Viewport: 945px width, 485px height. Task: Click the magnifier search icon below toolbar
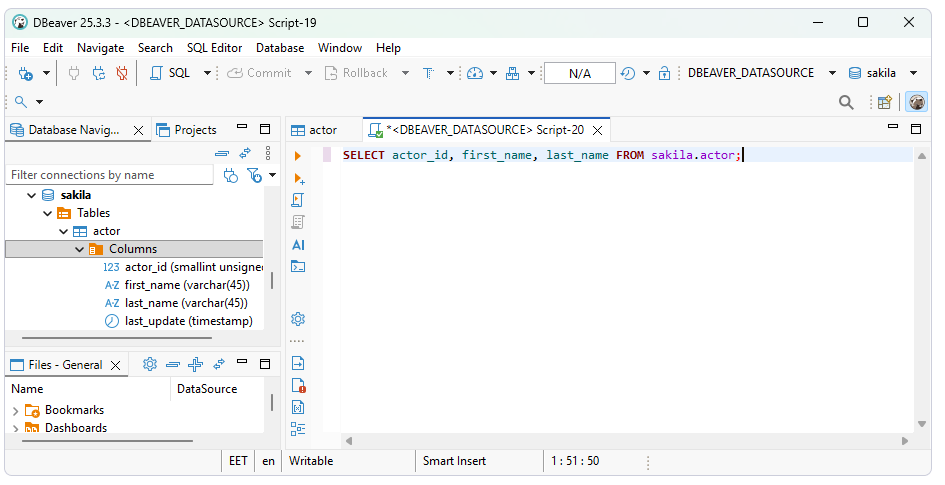[x=21, y=102]
